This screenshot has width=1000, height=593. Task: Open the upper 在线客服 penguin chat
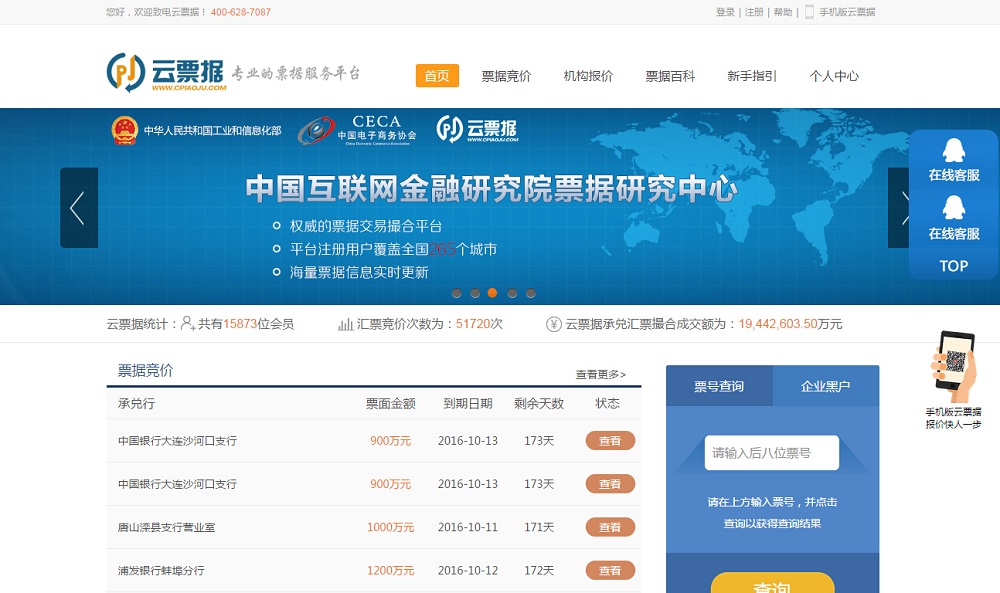(x=953, y=160)
